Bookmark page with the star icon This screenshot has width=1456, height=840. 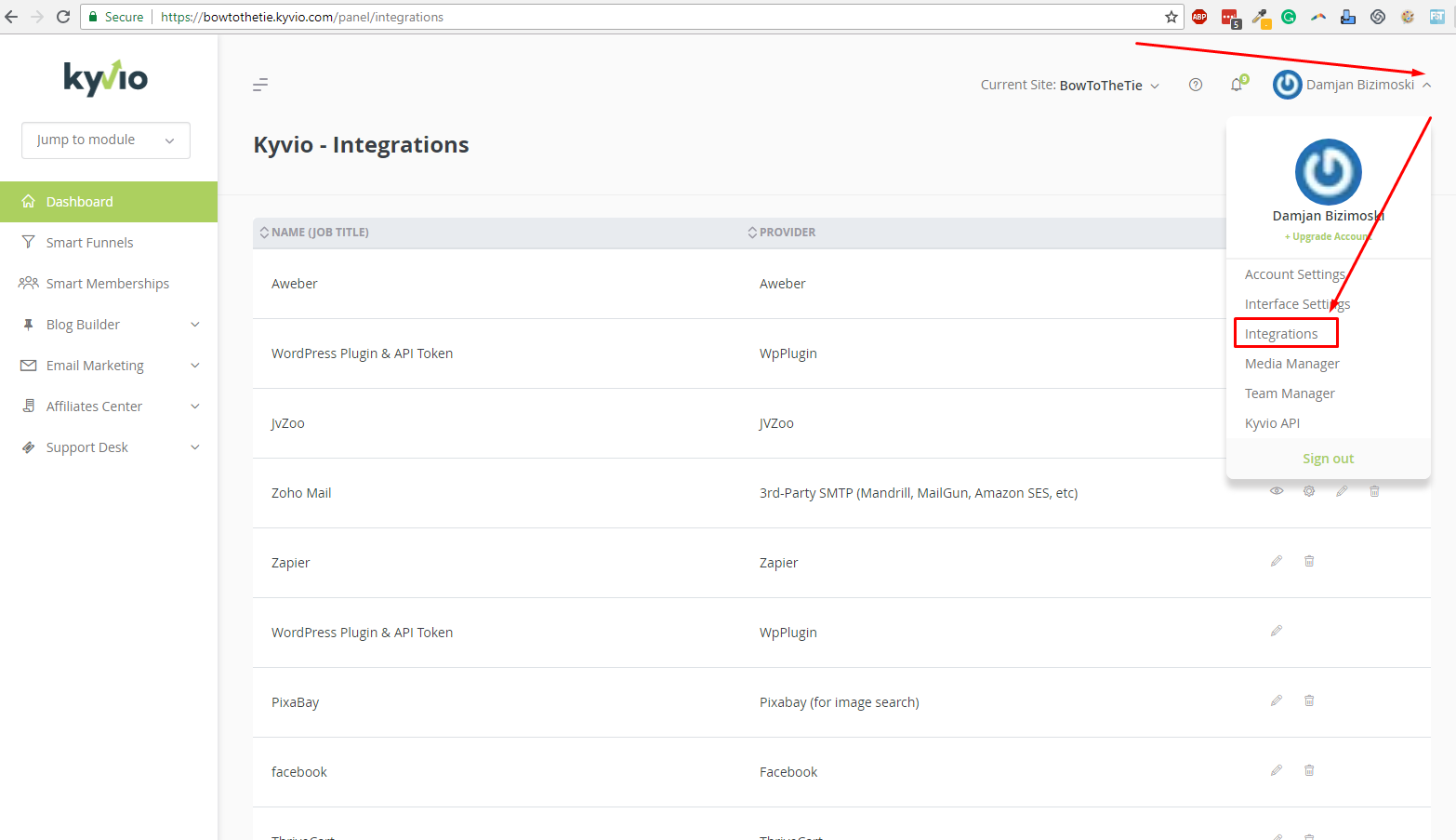pyautogui.click(x=1171, y=17)
